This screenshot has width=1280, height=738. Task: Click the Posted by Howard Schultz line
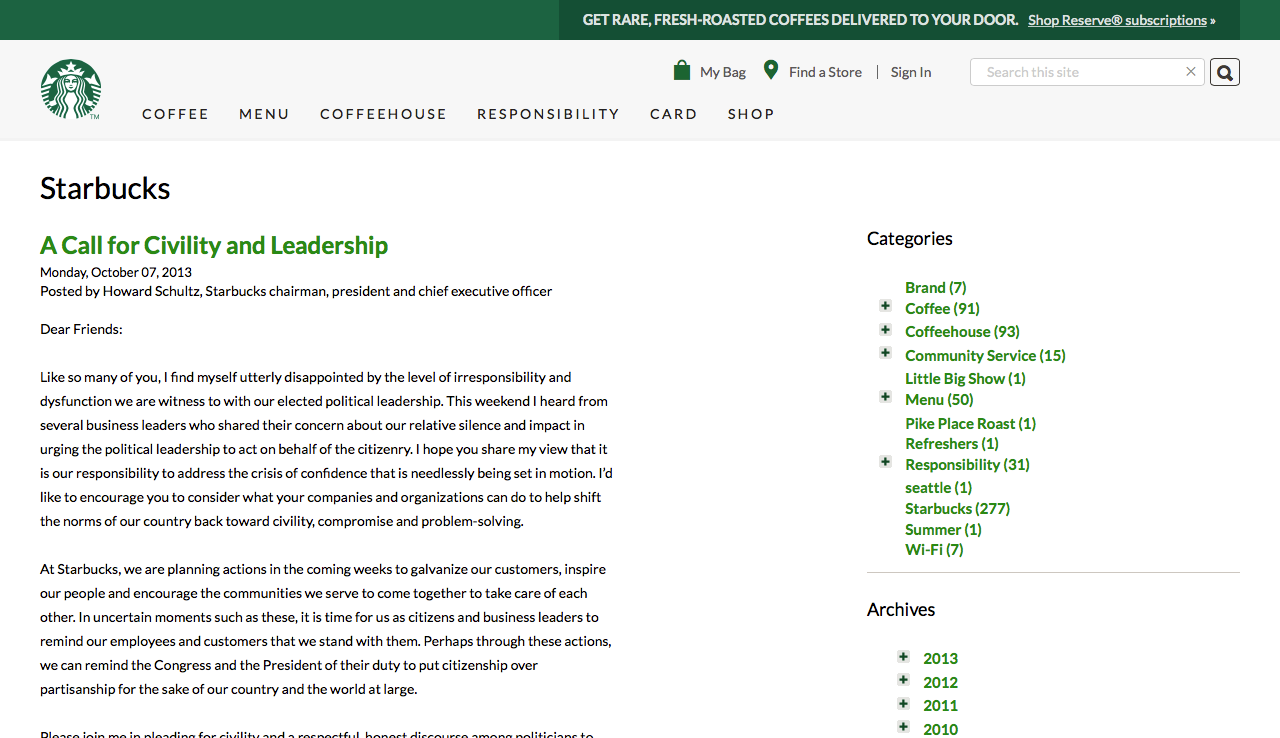[296, 291]
